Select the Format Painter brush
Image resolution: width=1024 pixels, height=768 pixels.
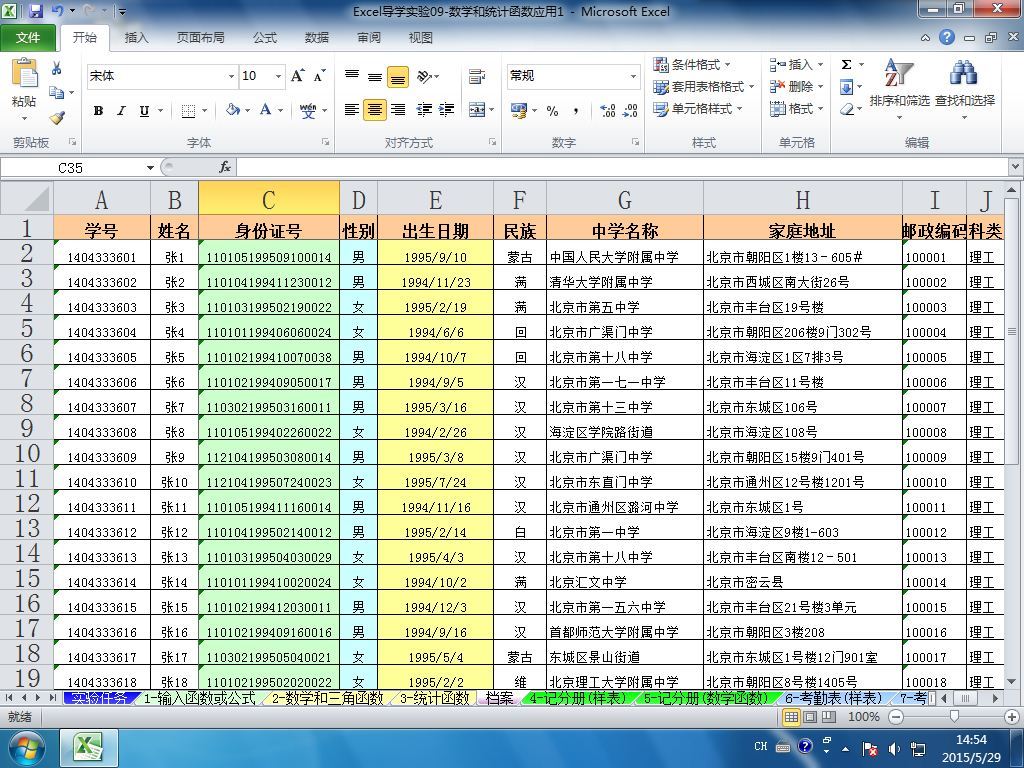click(x=57, y=118)
